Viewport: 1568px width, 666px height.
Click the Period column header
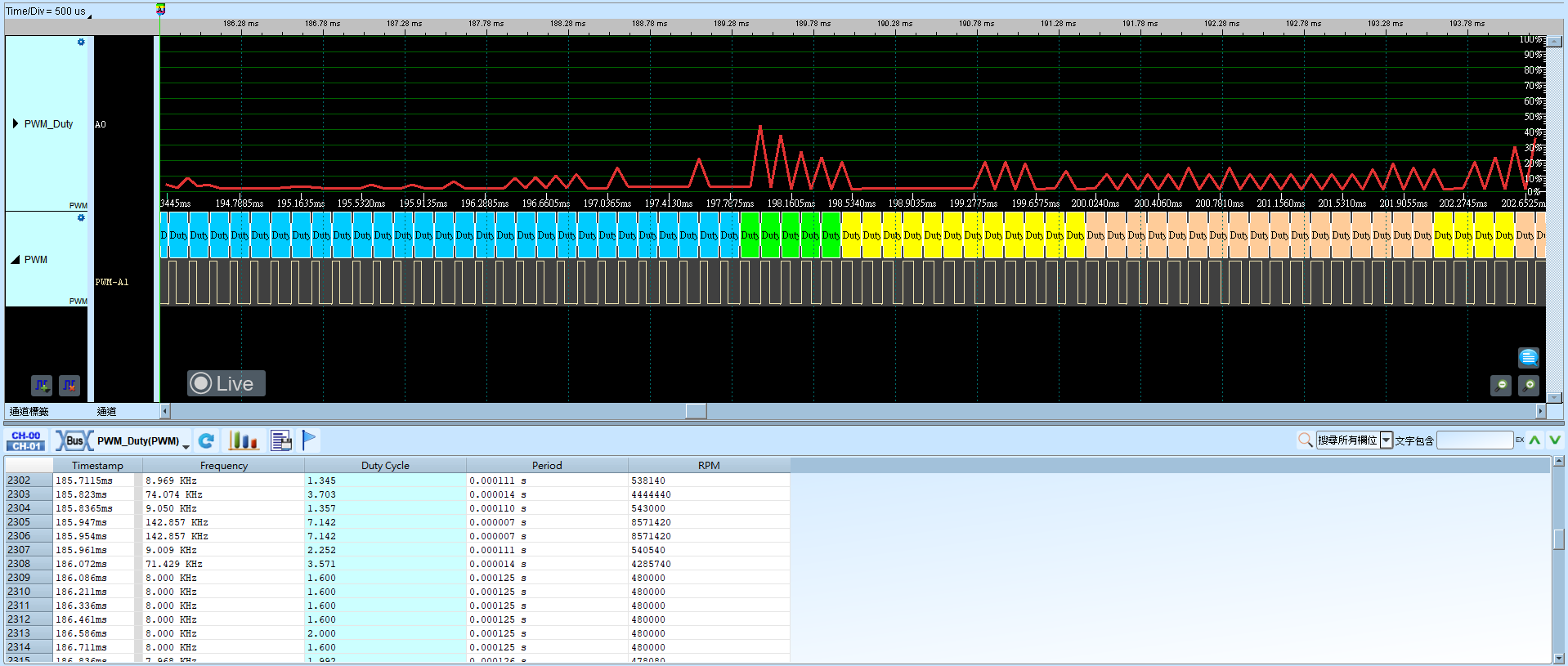[547, 466]
